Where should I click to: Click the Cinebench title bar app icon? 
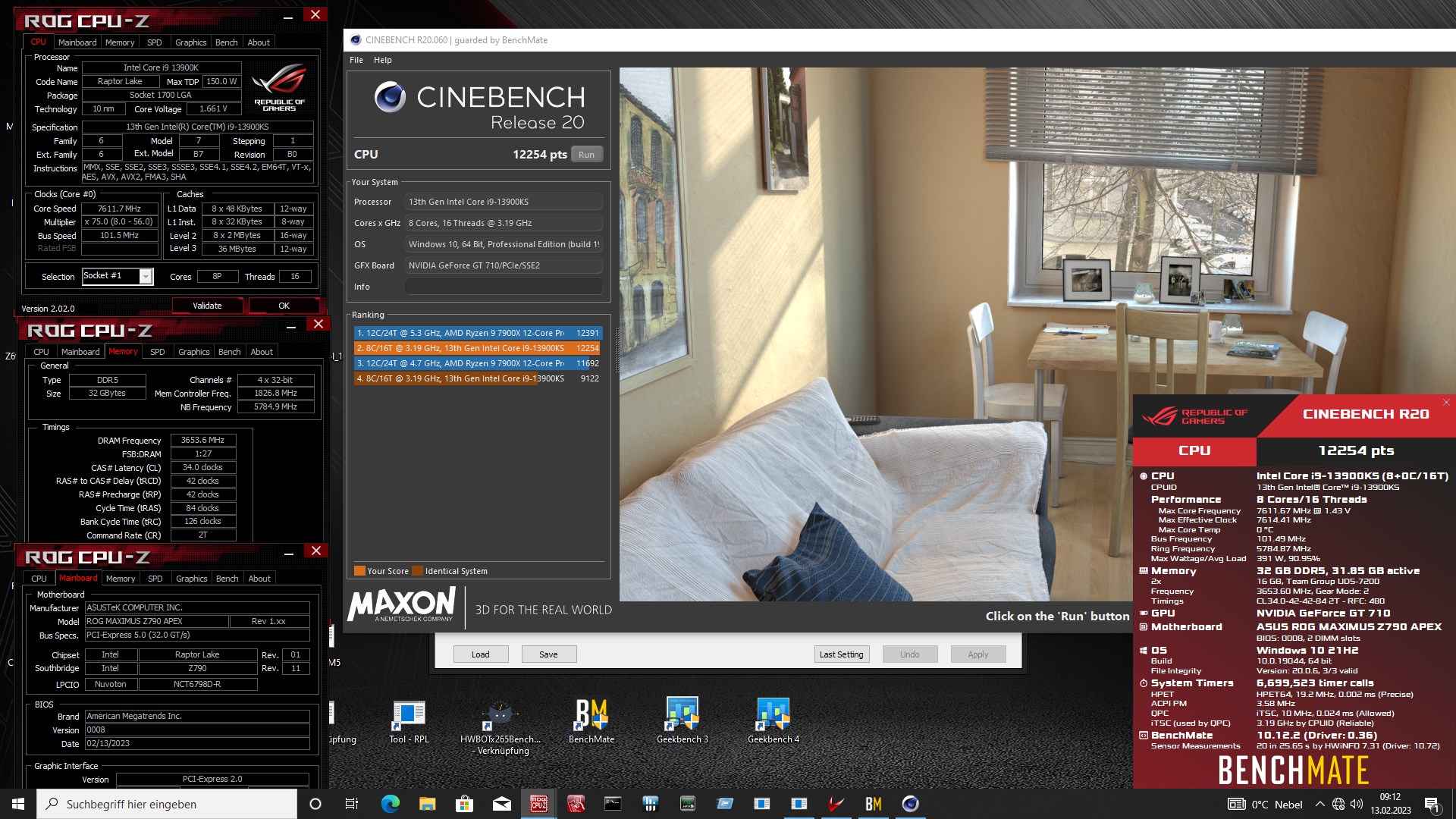click(356, 40)
